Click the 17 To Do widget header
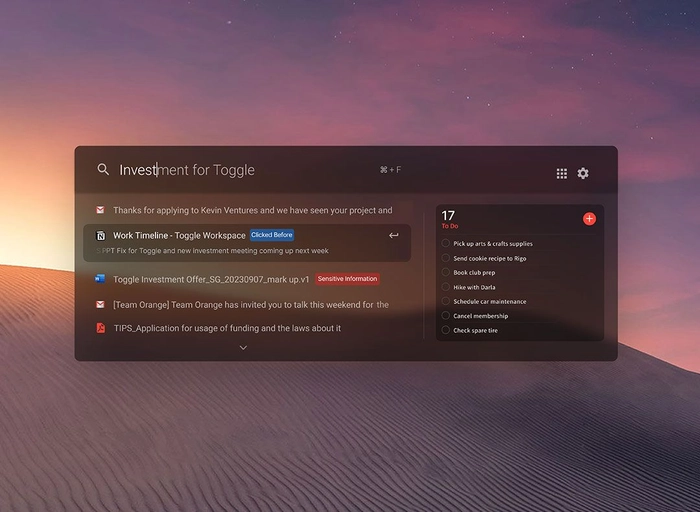 coord(450,219)
